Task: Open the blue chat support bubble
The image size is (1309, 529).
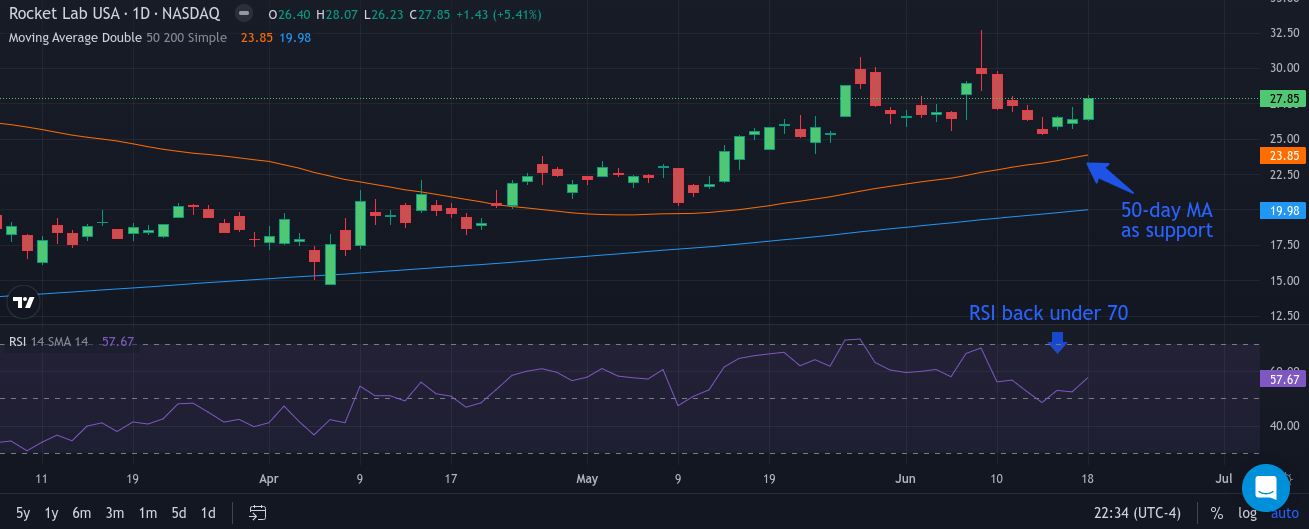Action: tap(1266, 488)
